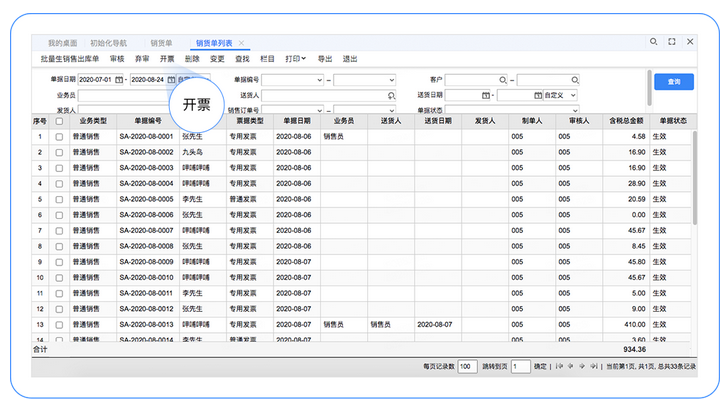Viewport: 725px width, 401px height.
Task: Click the 变更 toolbar command
Action: 217,59
